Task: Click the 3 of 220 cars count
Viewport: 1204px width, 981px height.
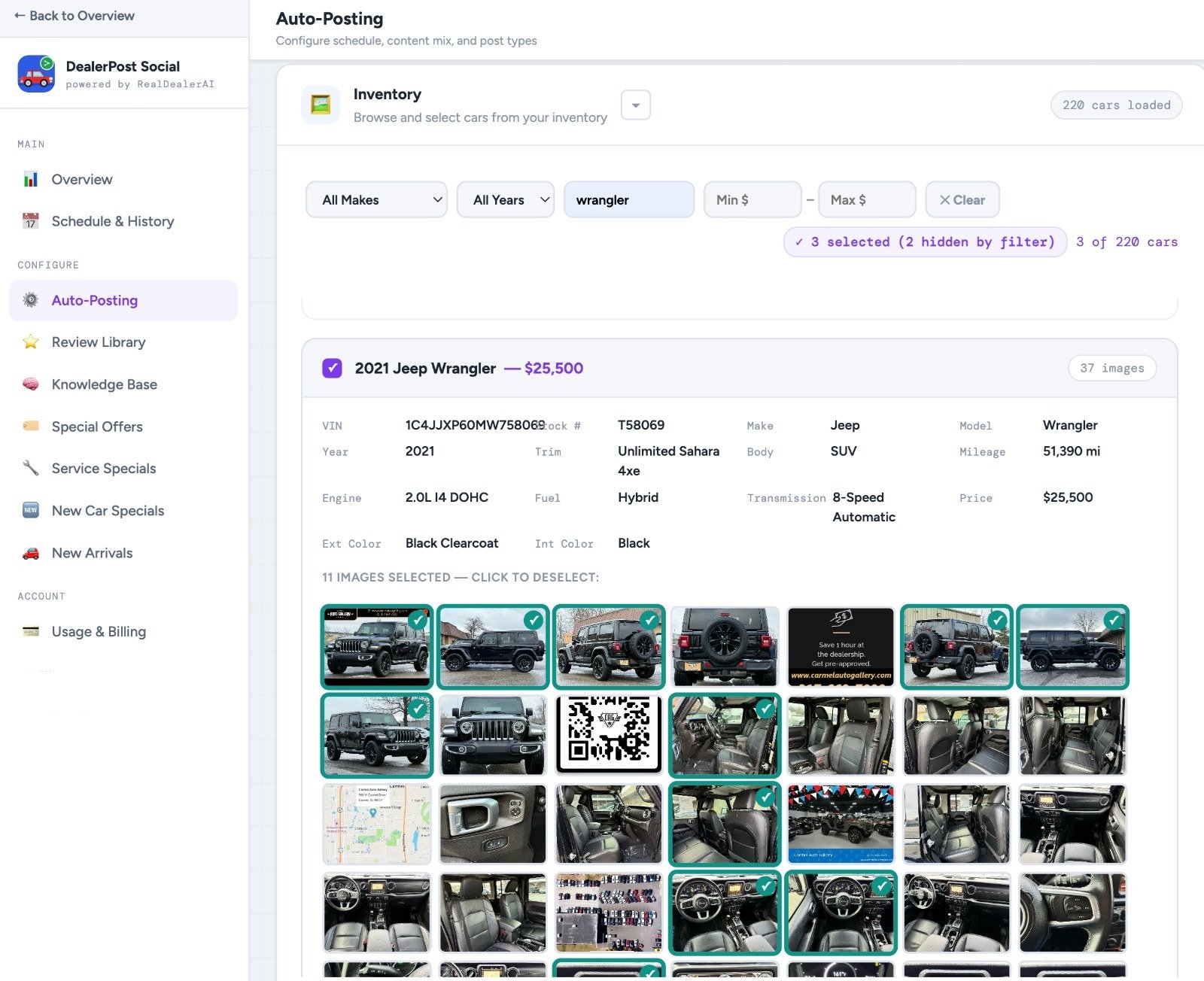Action: tap(1126, 241)
